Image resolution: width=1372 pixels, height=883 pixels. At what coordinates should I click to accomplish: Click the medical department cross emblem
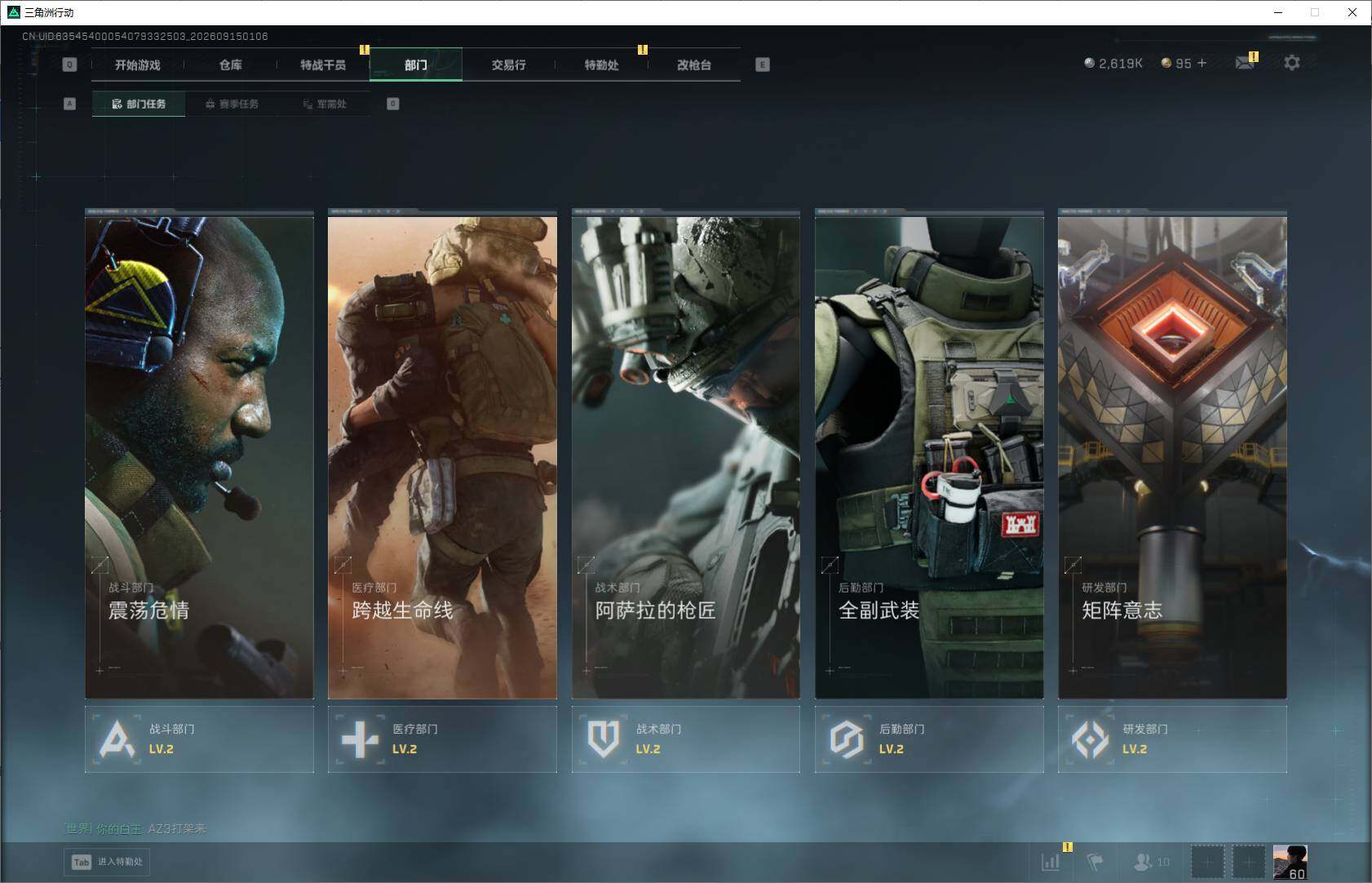pyautogui.click(x=360, y=739)
